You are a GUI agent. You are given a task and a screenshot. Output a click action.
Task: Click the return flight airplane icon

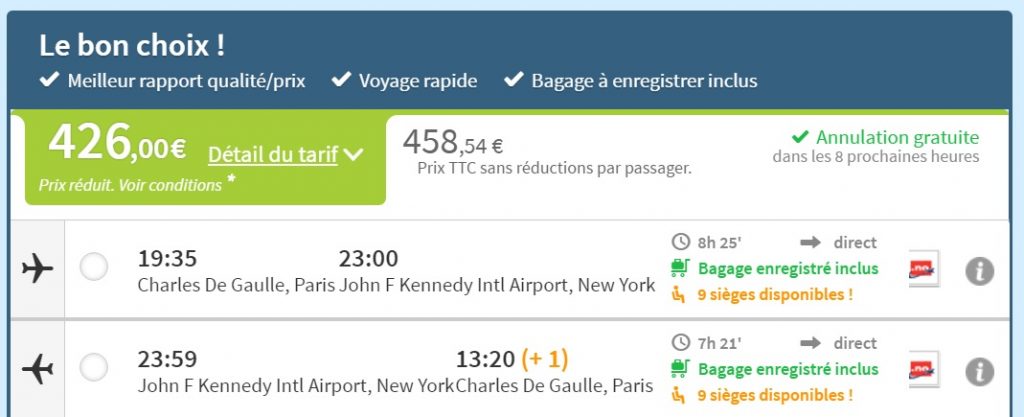37,369
